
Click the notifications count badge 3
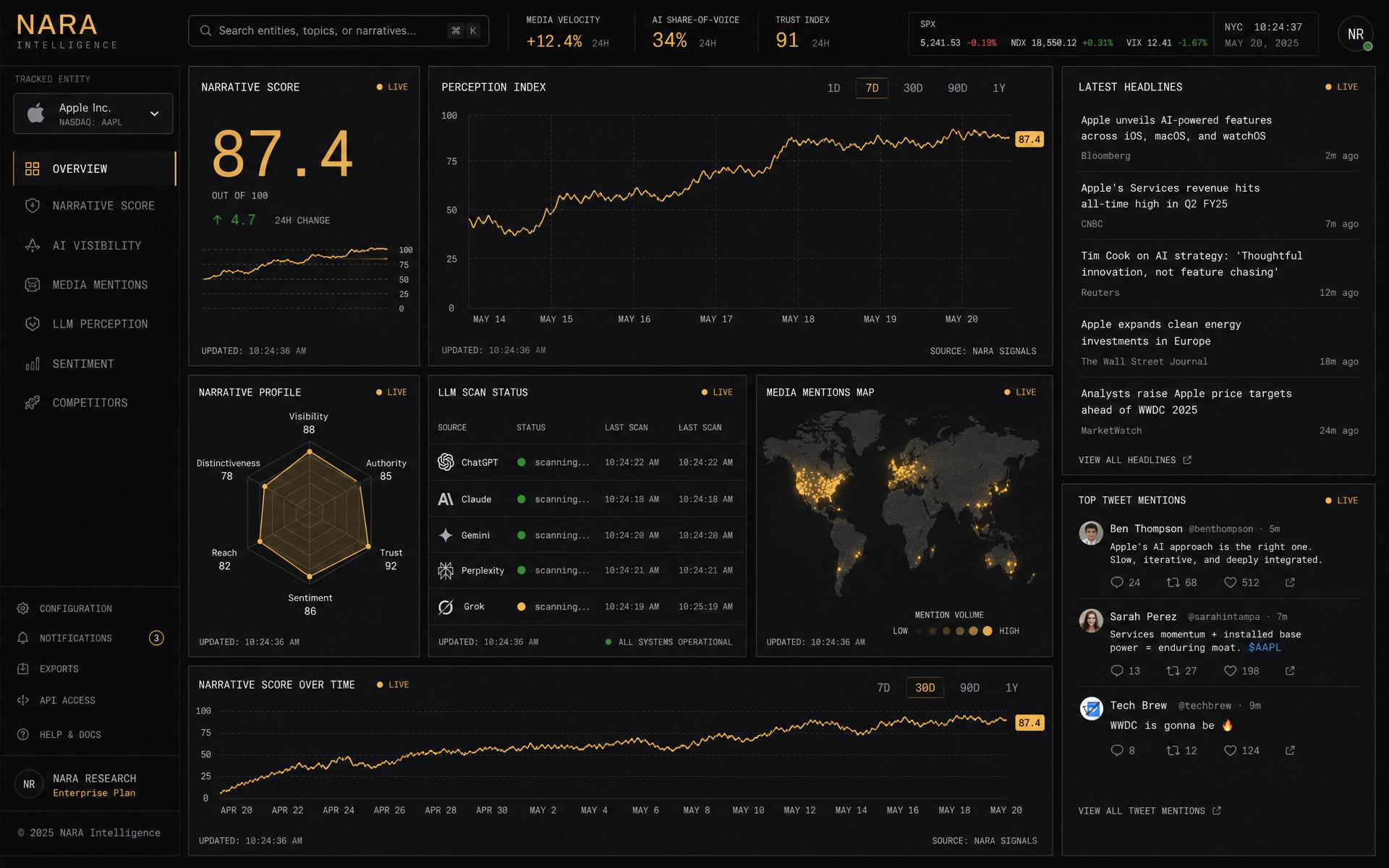(x=156, y=638)
